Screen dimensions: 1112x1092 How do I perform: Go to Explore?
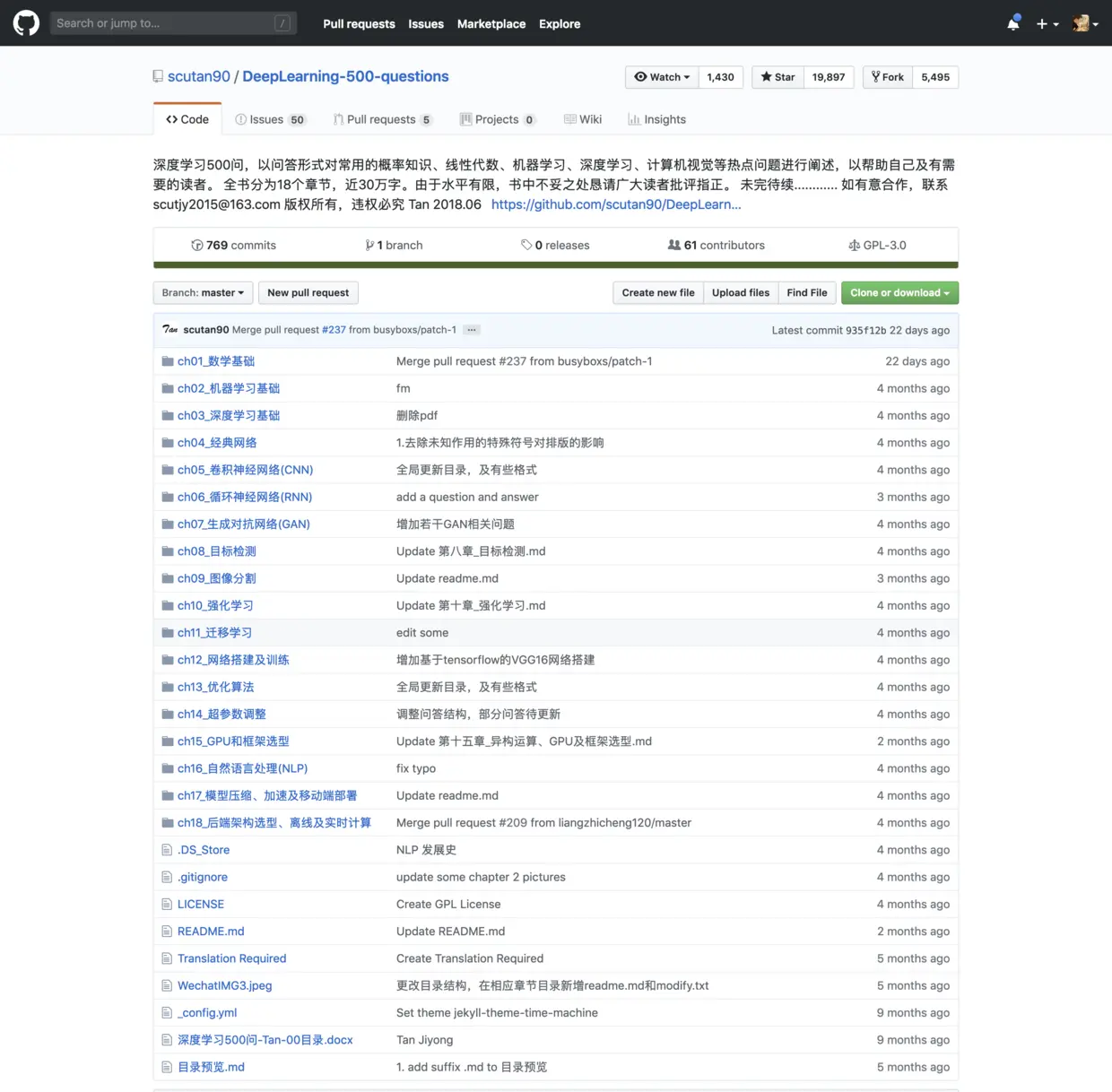(x=560, y=24)
